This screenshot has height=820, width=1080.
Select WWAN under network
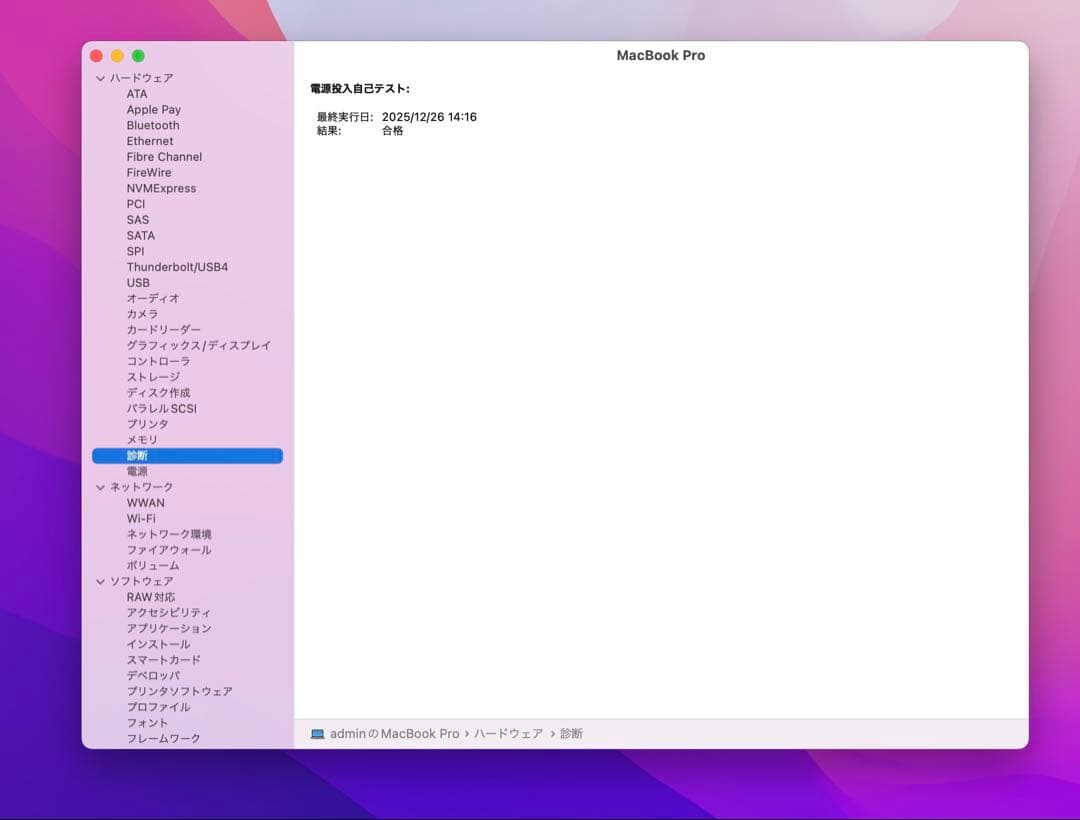pyautogui.click(x=145, y=503)
